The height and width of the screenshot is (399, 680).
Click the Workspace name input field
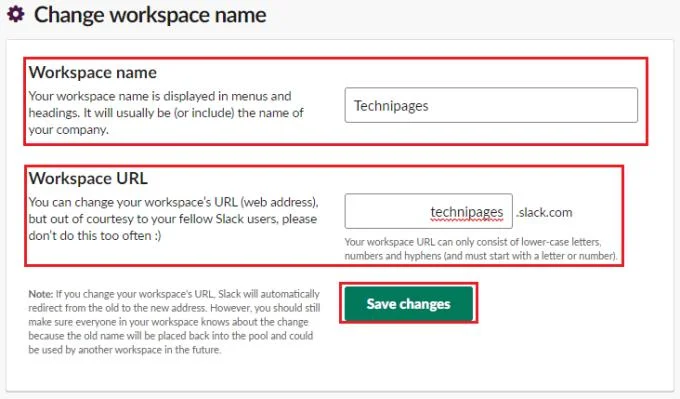pos(491,105)
